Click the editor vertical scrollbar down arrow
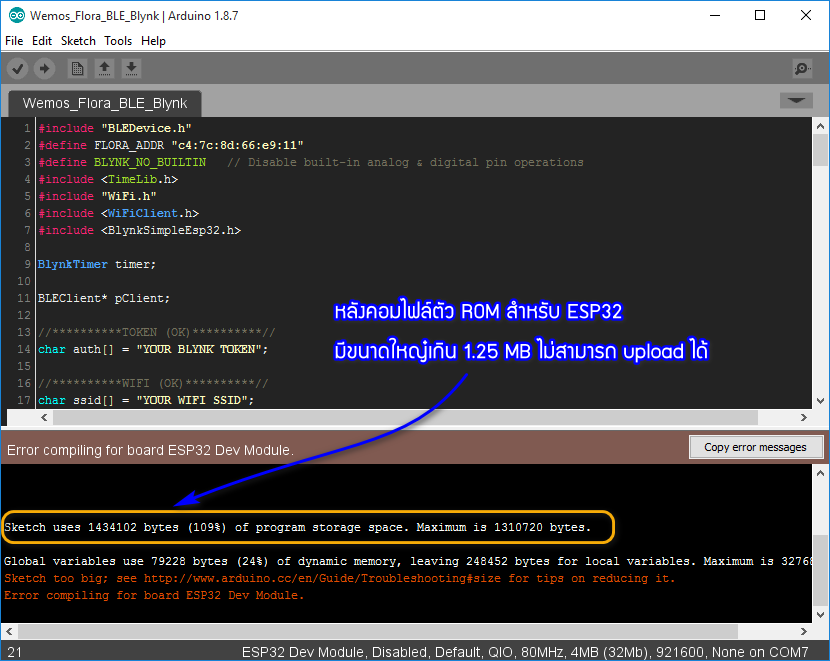The width and height of the screenshot is (830, 661). pos(820,401)
